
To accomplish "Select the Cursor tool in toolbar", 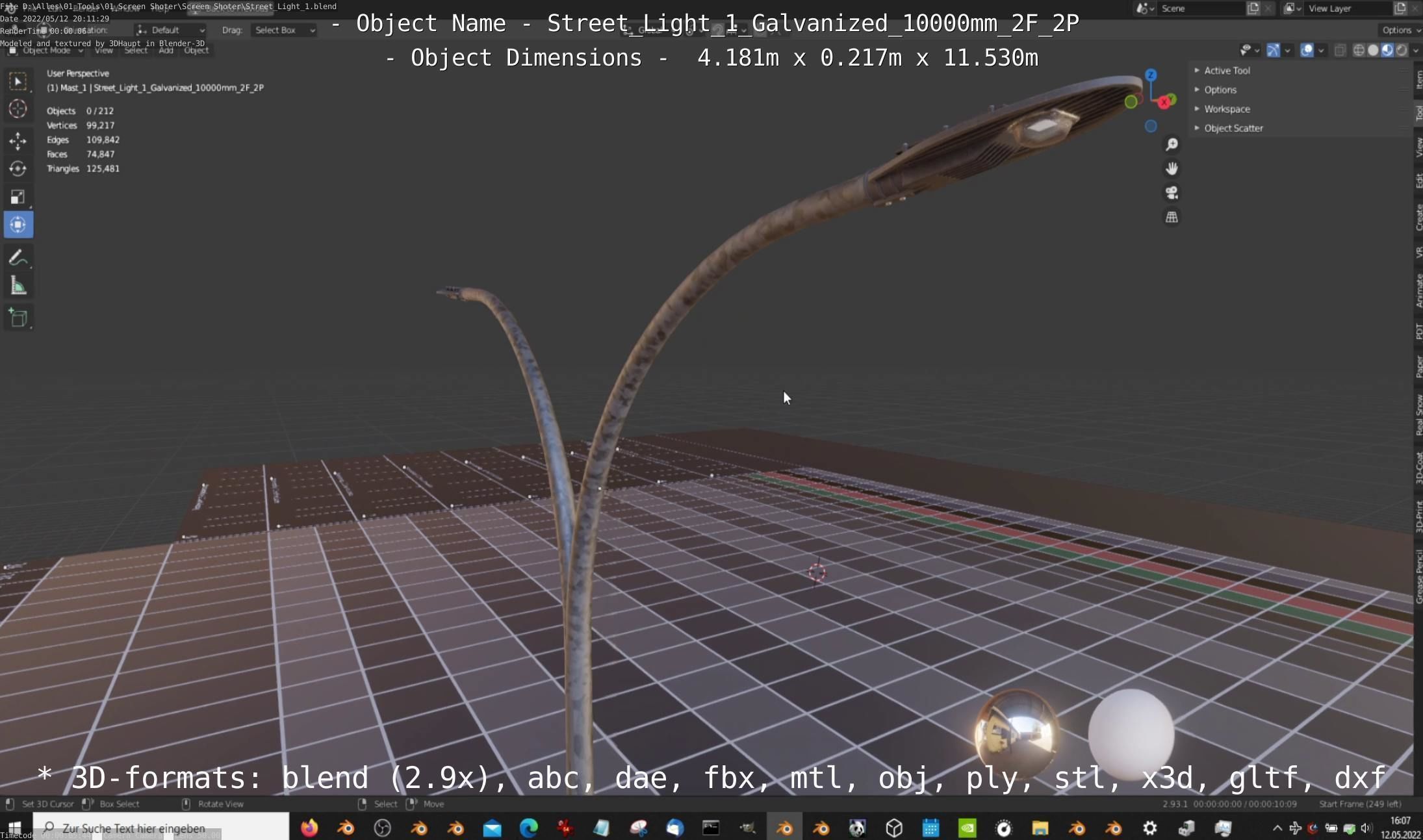I will click(x=18, y=109).
